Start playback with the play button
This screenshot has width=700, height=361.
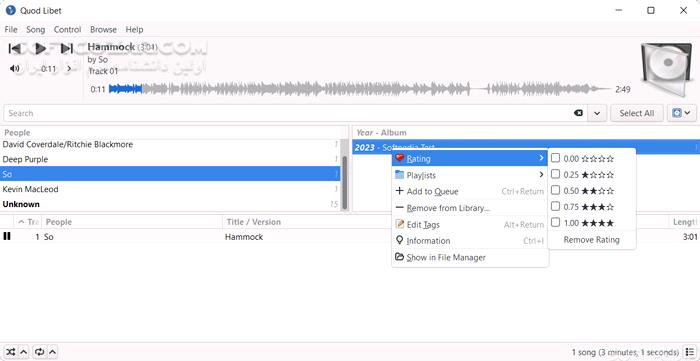pos(41,48)
